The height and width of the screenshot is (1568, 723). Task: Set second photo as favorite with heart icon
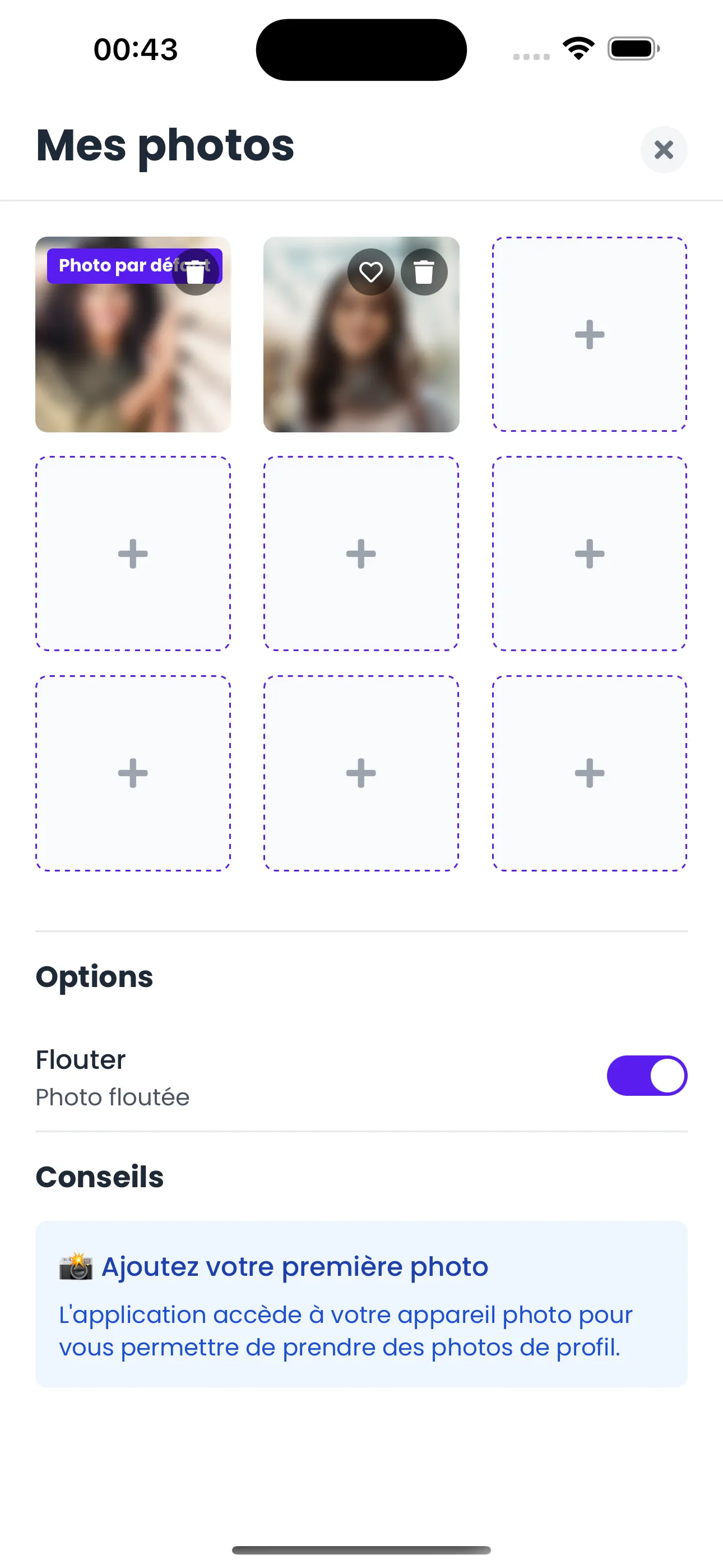click(370, 272)
